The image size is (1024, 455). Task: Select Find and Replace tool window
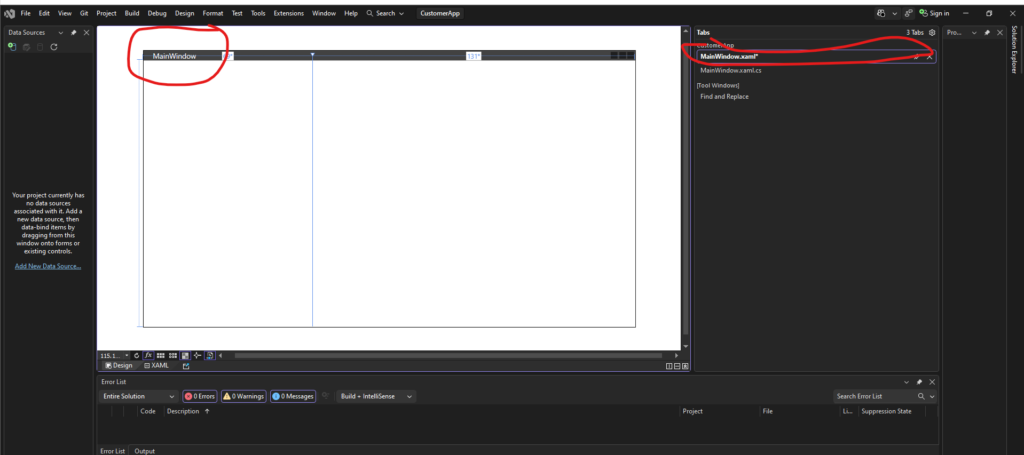point(724,97)
